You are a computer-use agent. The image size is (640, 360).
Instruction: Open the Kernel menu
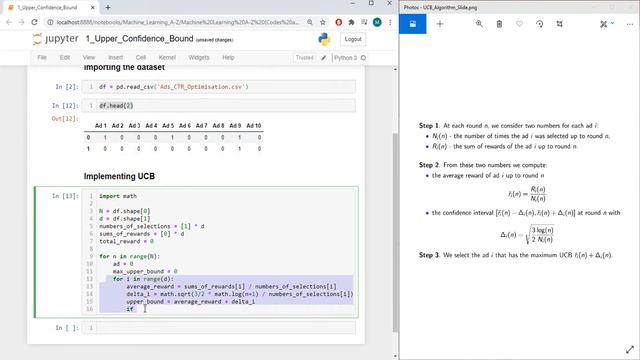167,58
